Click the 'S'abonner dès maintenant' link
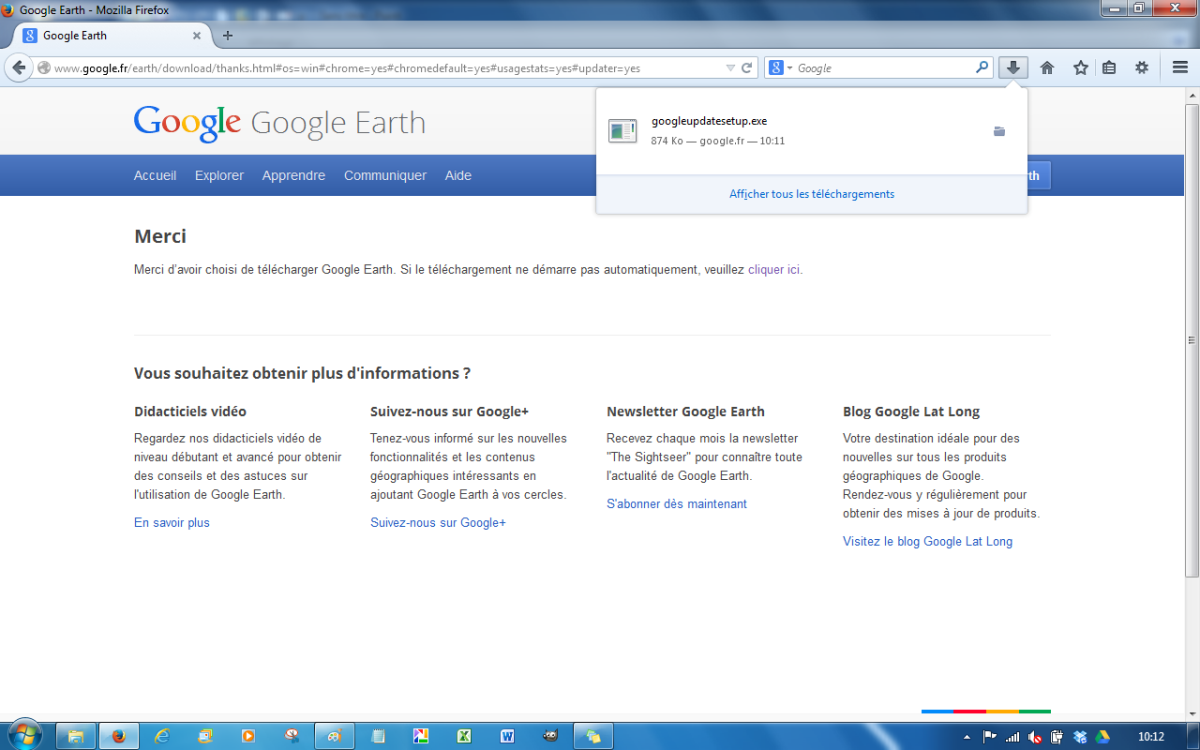1200x750 pixels. point(677,504)
